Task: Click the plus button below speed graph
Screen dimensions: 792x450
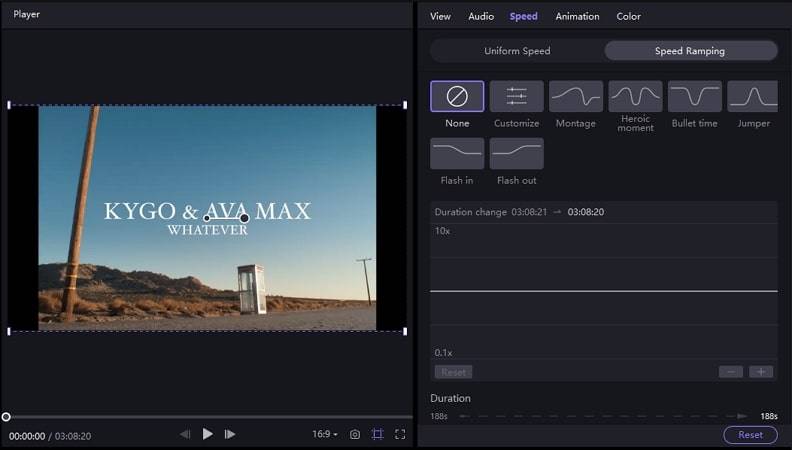Action: pos(761,372)
